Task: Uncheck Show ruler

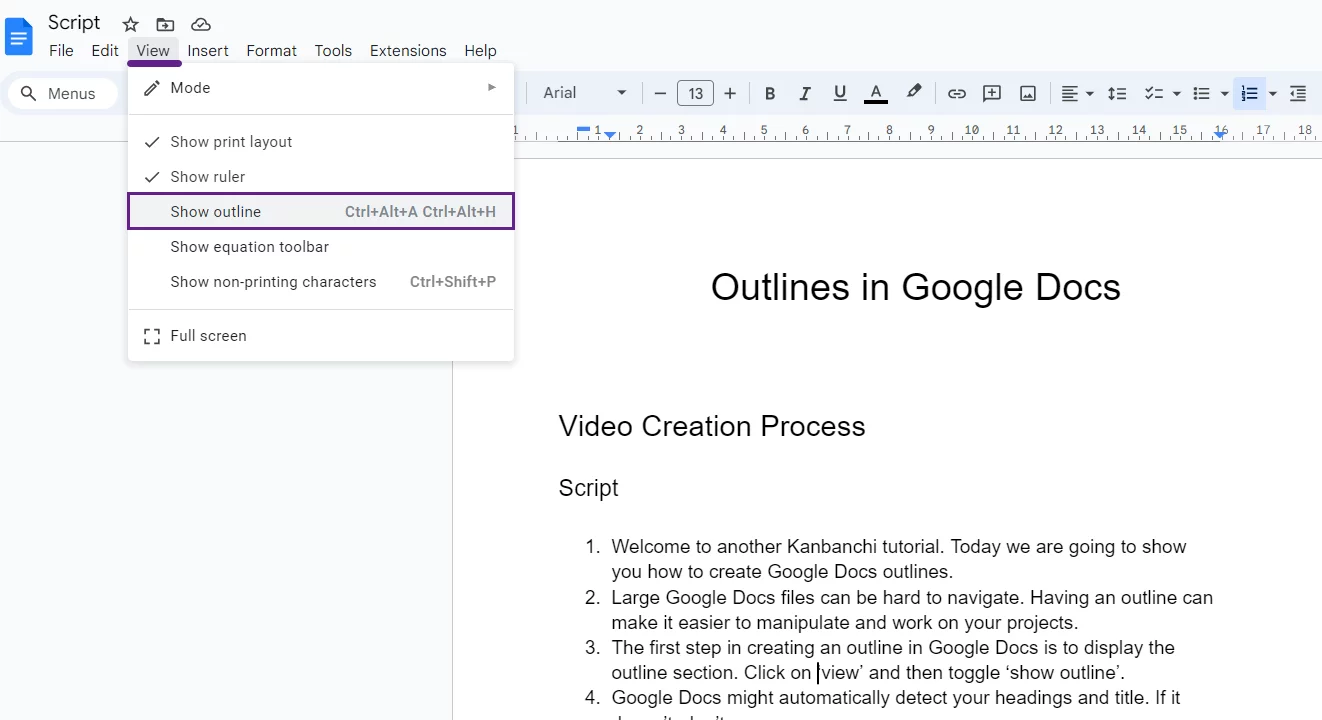Action: (x=321, y=177)
